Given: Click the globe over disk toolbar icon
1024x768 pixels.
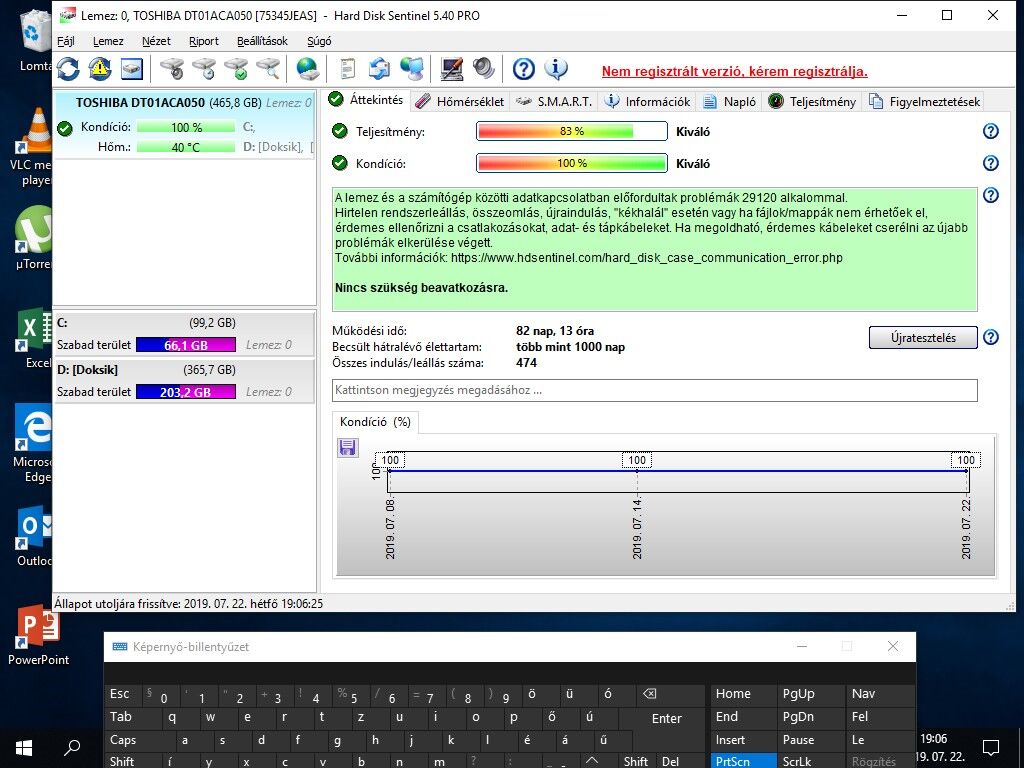Looking at the screenshot, I should point(308,69).
